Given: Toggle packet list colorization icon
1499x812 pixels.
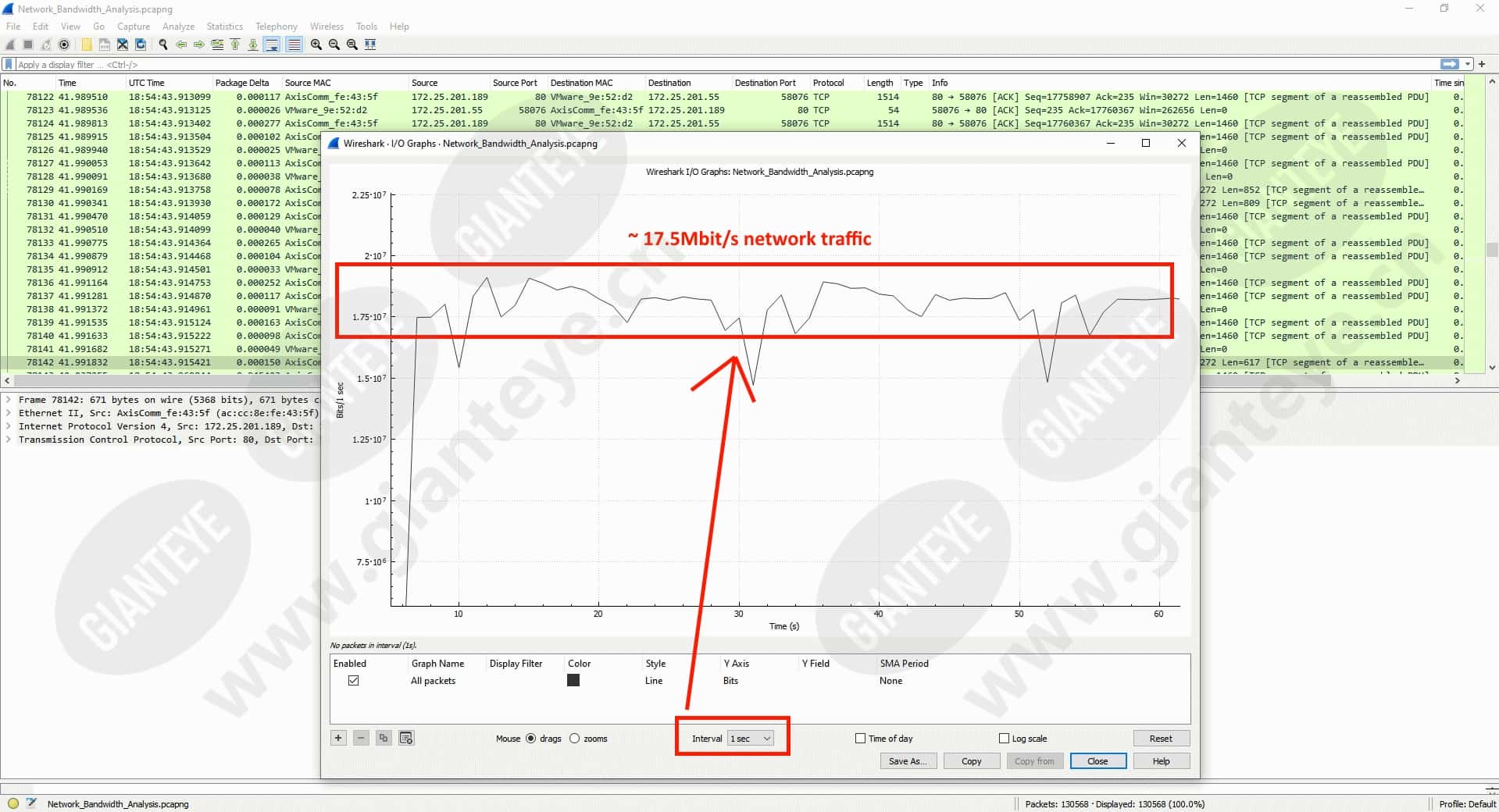Looking at the screenshot, I should coord(294,45).
